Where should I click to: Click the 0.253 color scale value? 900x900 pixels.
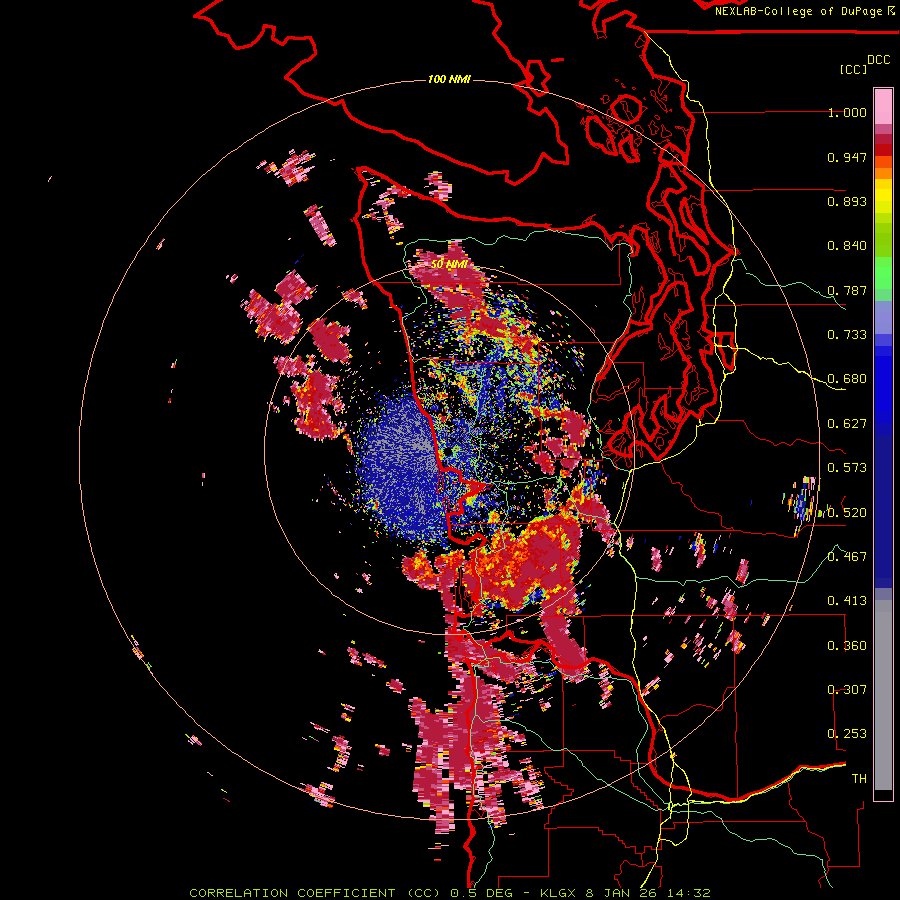coord(847,734)
